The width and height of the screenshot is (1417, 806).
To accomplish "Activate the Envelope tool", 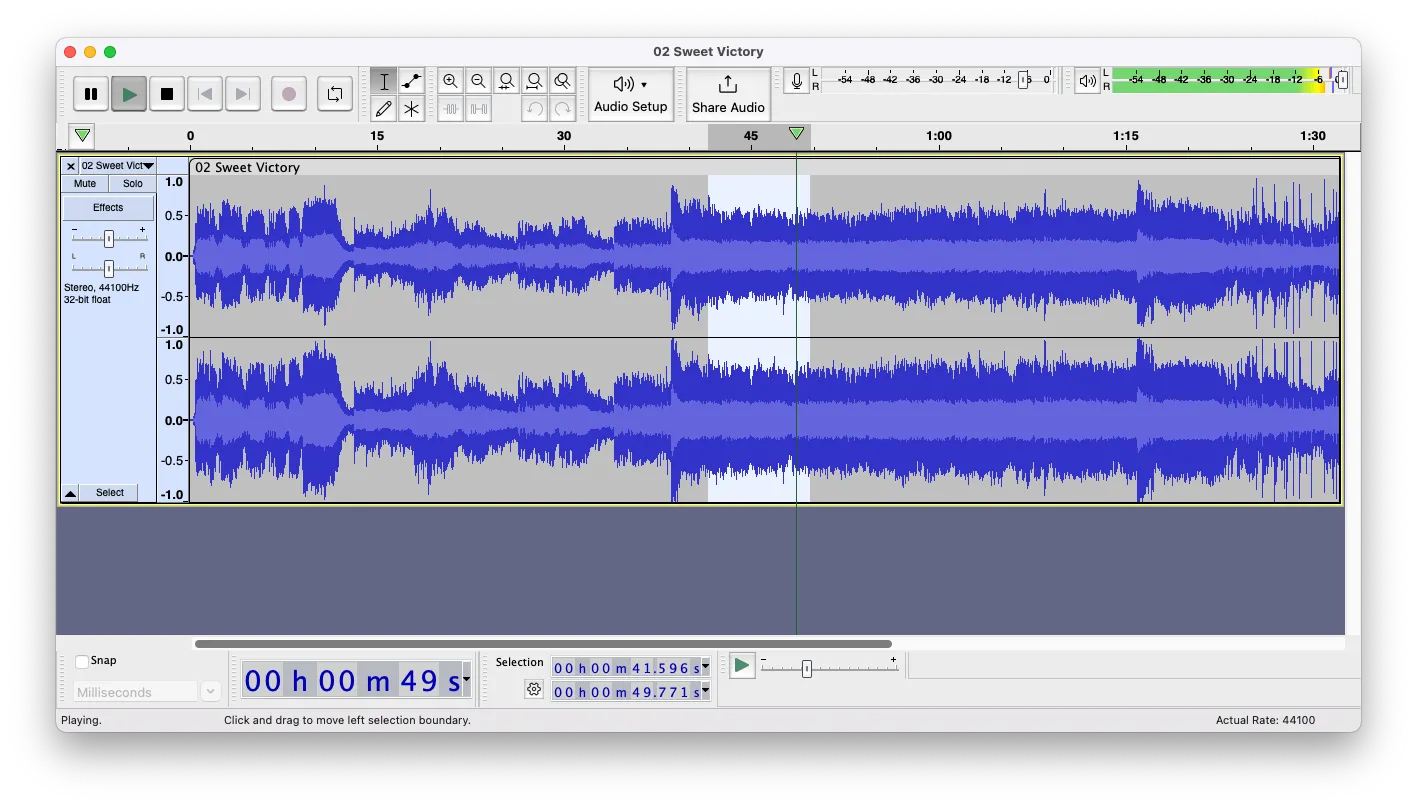I will point(410,81).
